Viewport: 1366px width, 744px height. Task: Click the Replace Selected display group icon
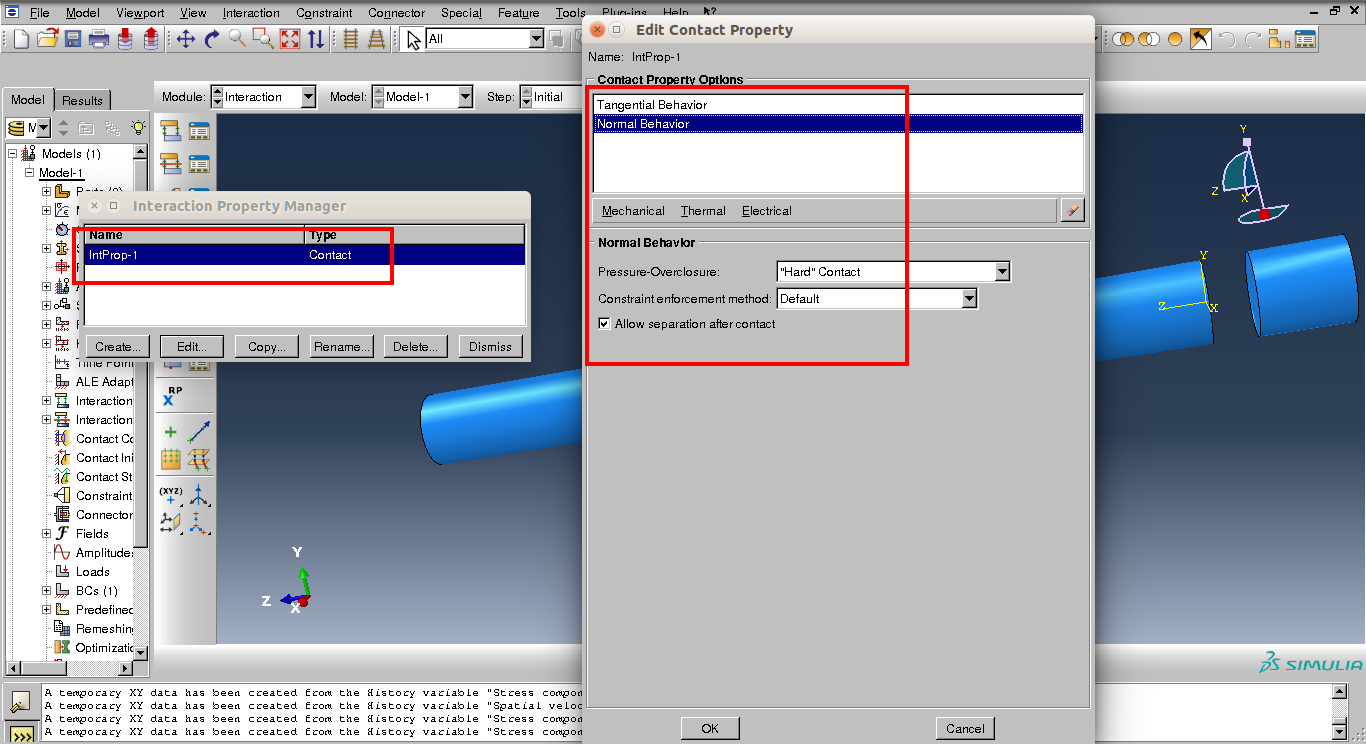[1124, 39]
